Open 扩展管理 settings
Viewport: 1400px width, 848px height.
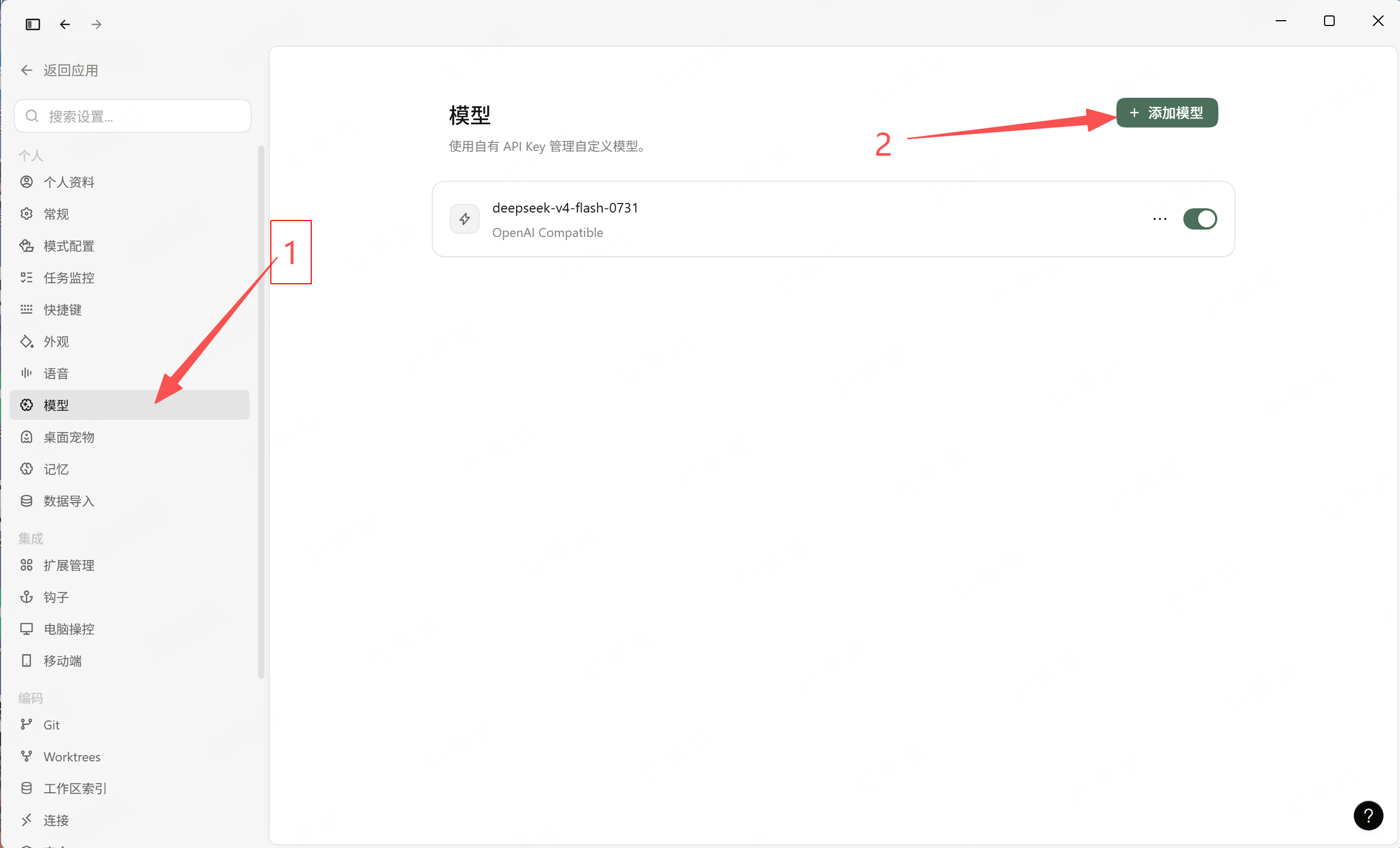(x=130, y=565)
